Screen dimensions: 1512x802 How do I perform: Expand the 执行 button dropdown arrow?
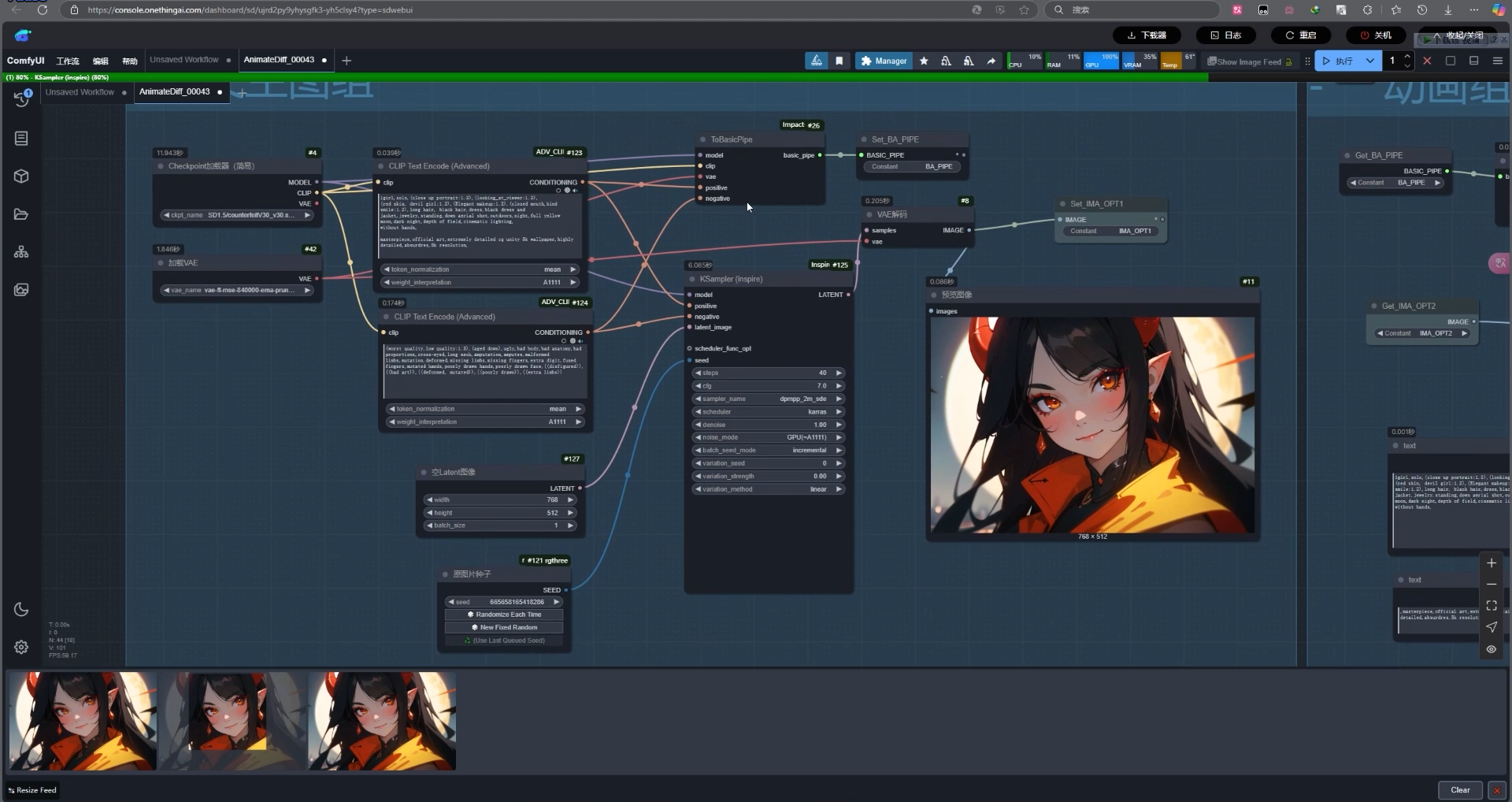point(1370,61)
